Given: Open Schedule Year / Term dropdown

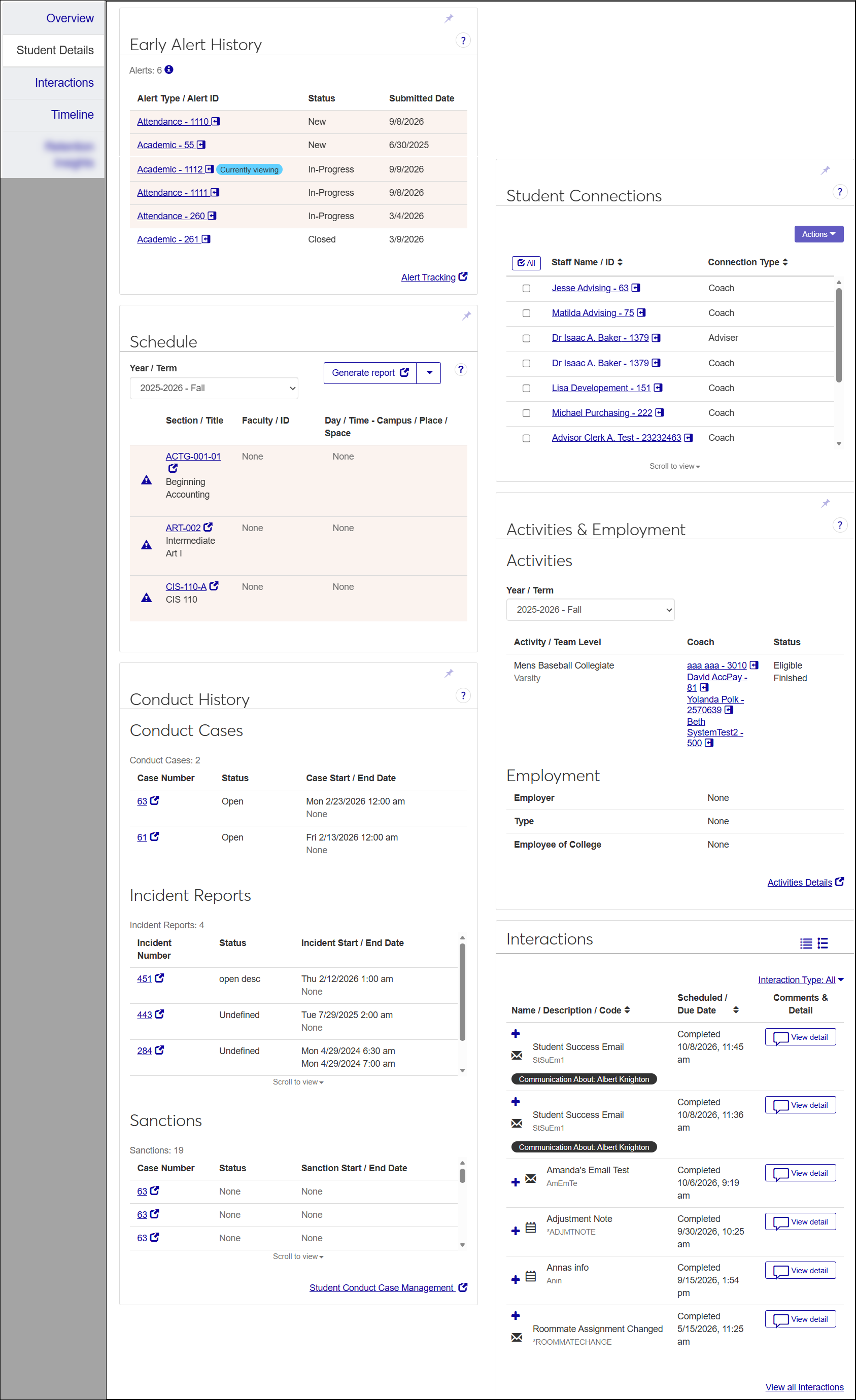Looking at the screenshot, I should point(214,388).
